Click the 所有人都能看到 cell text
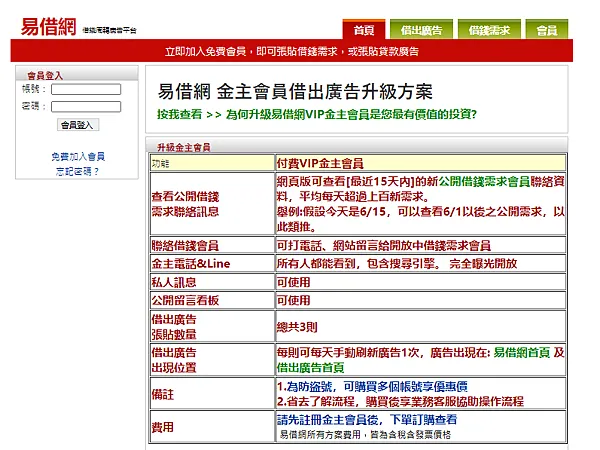This screenshot has width=600, height=450. point(397,263)
